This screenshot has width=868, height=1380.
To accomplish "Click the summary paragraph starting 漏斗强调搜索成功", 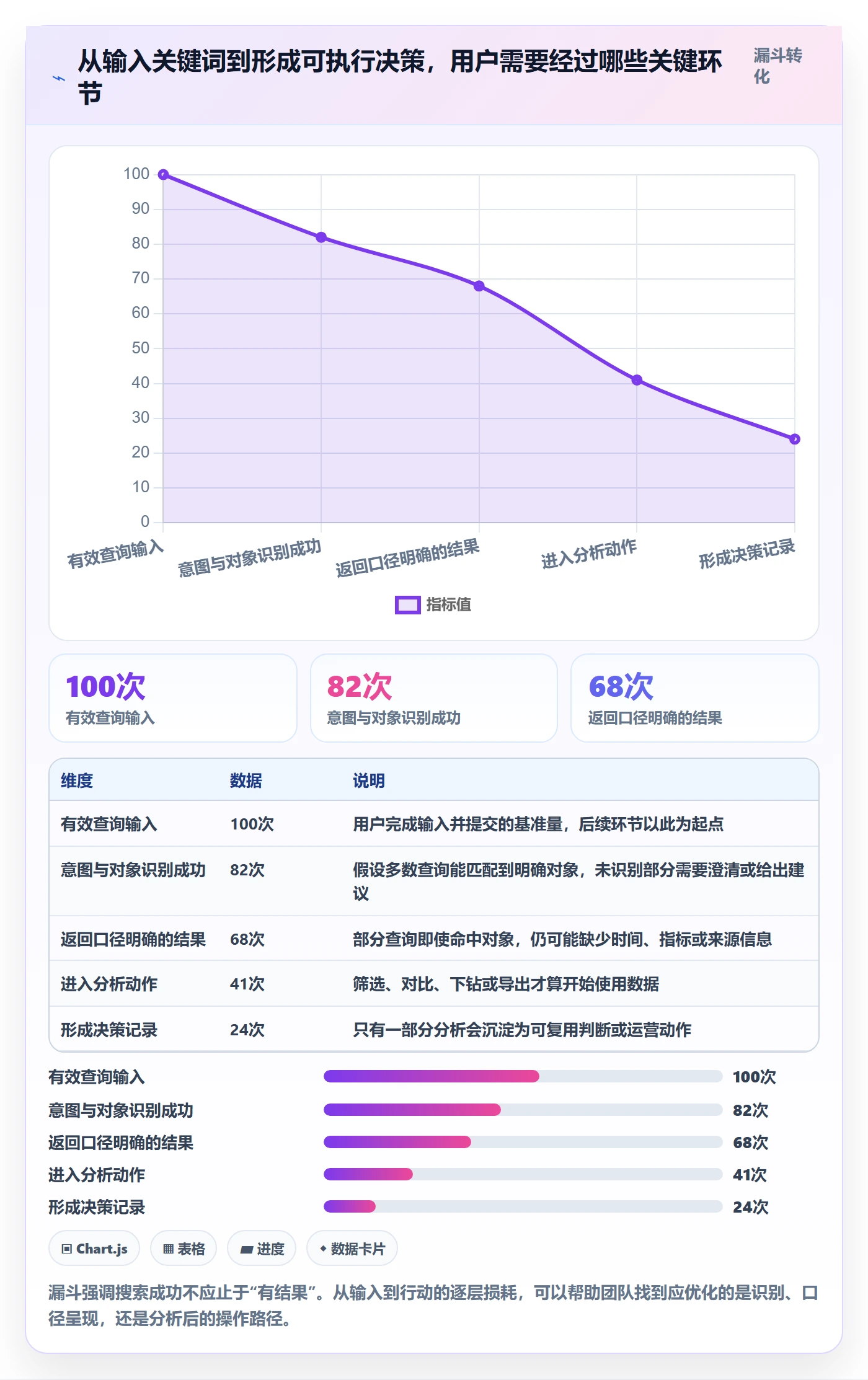I will pyautogui.click(x=433, y=1305).
